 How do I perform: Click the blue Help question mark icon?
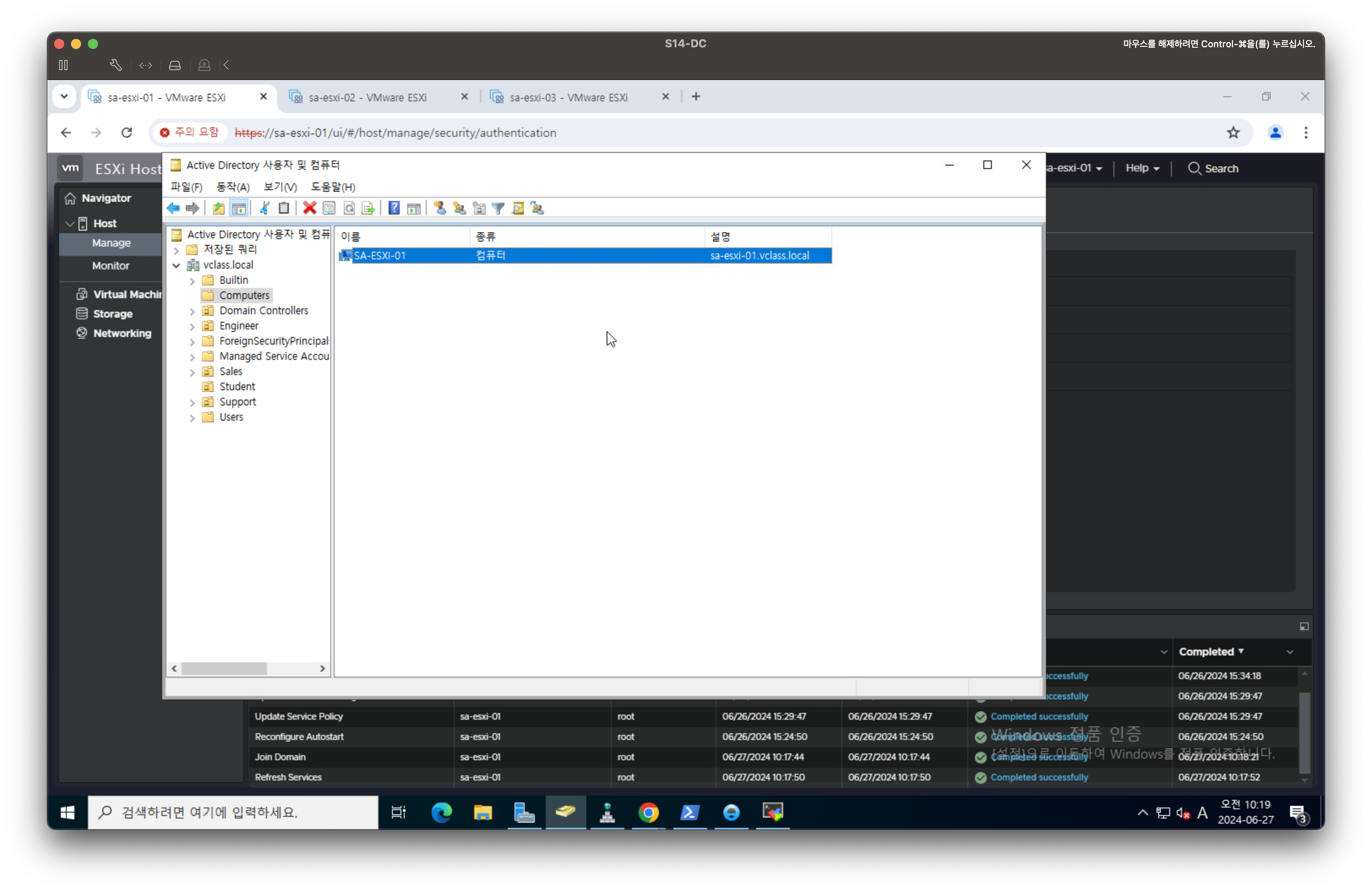(x=394, y=208)
